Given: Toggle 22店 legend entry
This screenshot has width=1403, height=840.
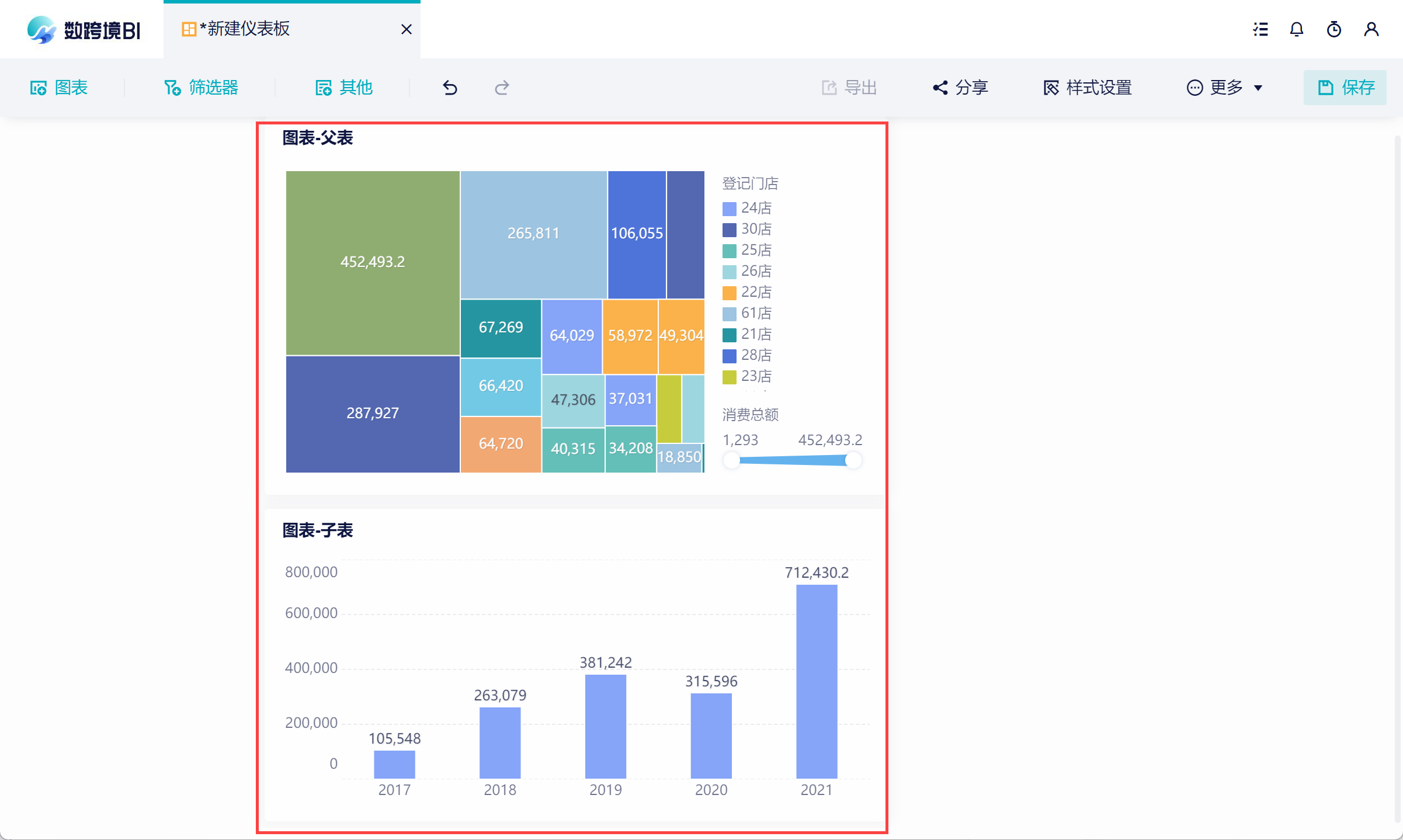Looking at the screenshot, I should click(x=748, y=292).
